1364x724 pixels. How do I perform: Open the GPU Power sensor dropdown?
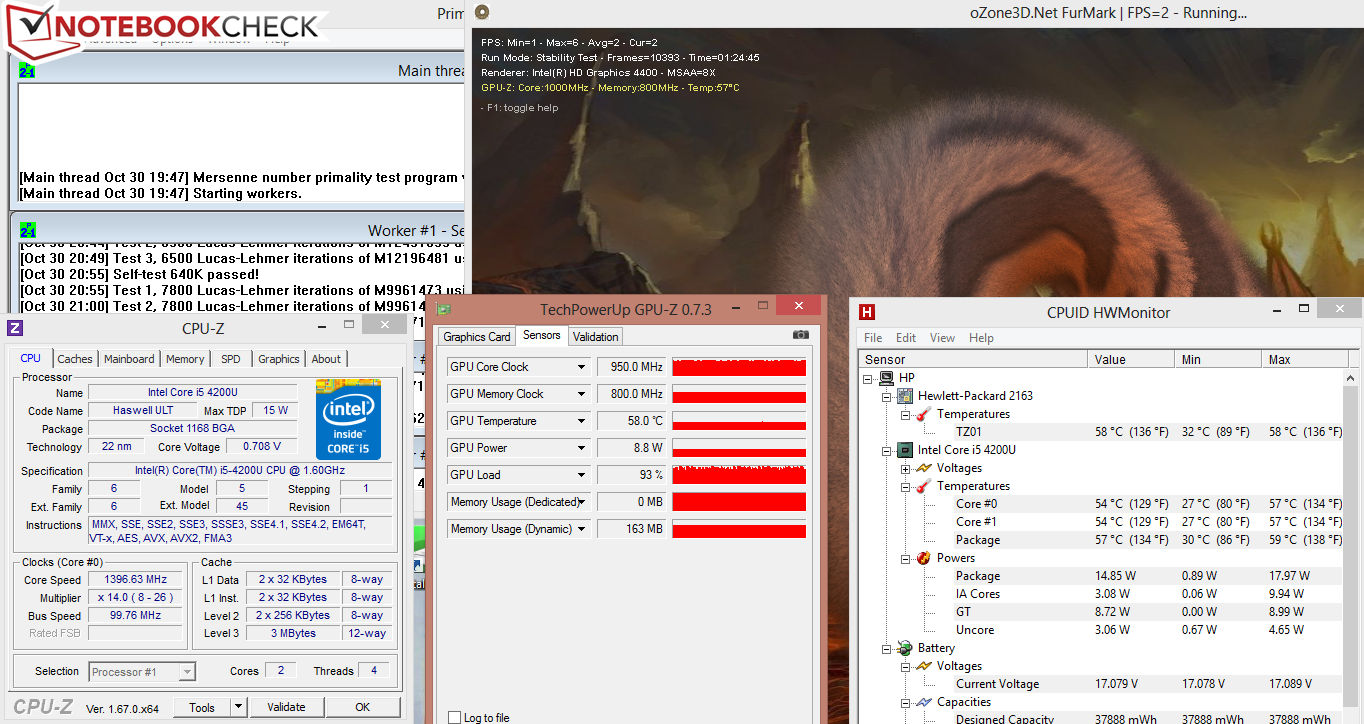[x=582, y=448]
